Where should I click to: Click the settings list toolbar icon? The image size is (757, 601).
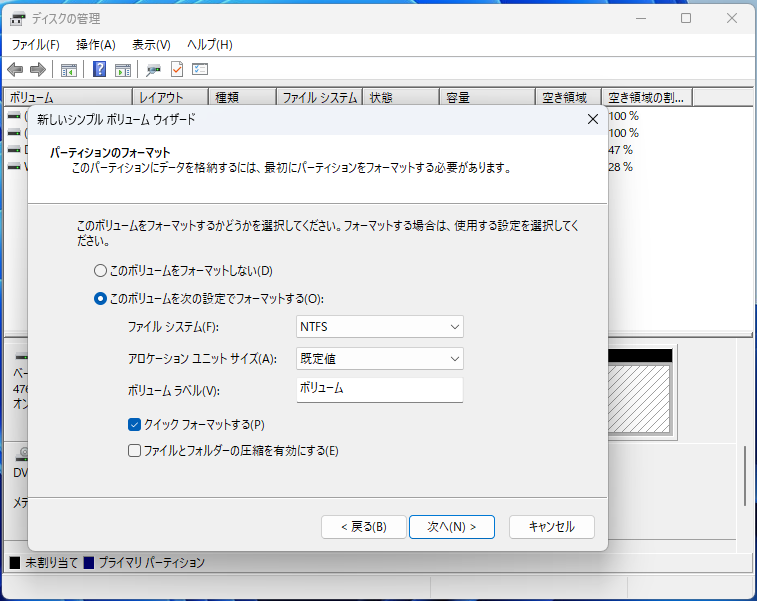200,70
